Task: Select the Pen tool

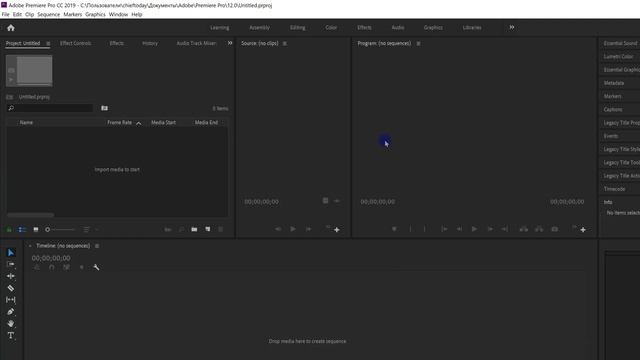Action: 11,312
